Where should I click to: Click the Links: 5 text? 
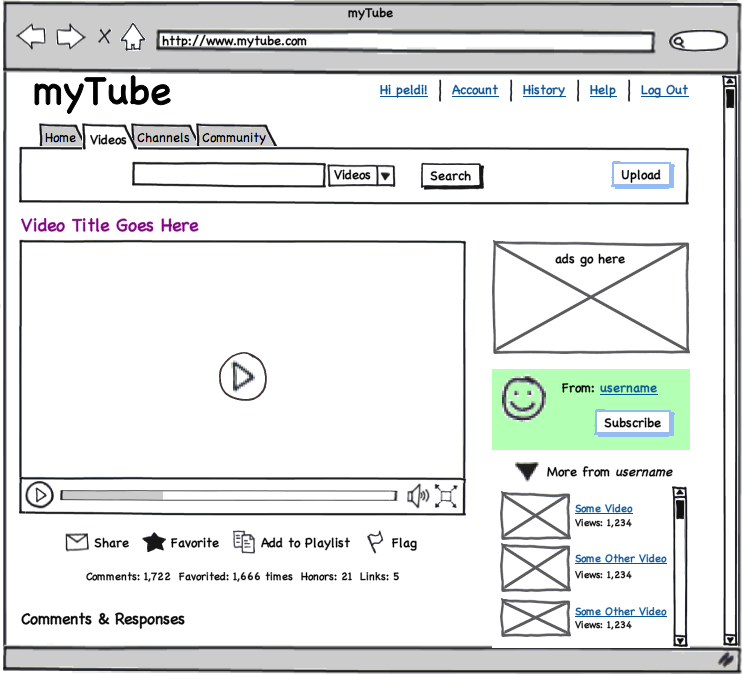pyautogui.click(x=380, y=576)
